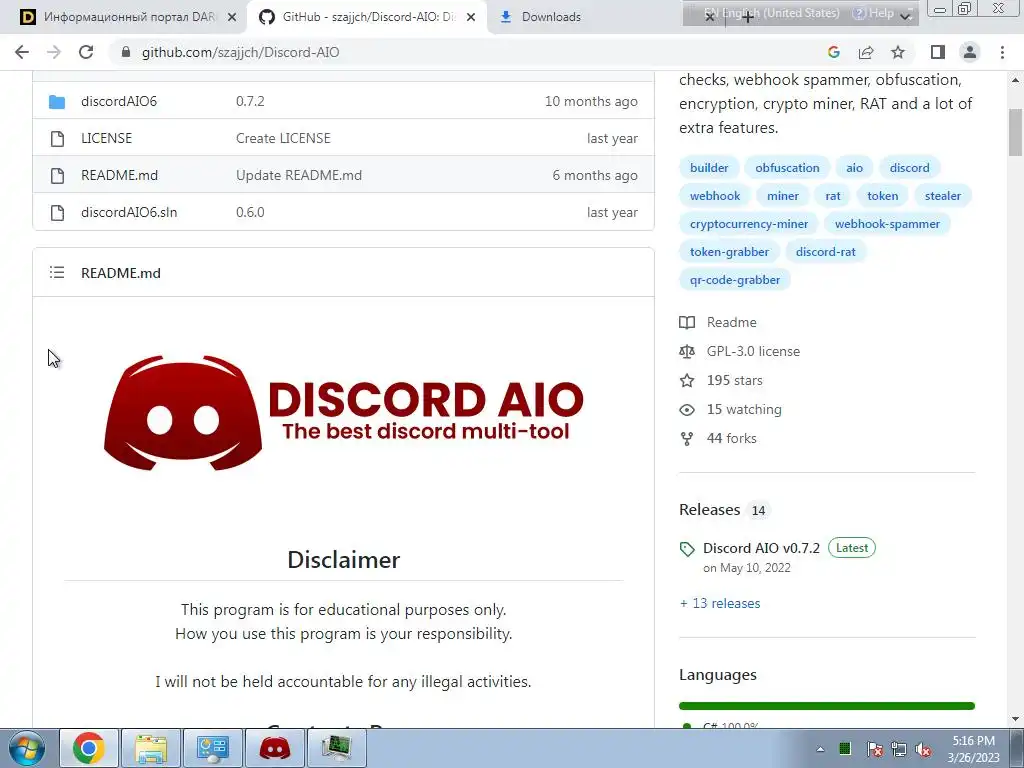Click the browser forward arrow
The height and width of the screenshot is (768, 1024).
(x=54, y=52)
